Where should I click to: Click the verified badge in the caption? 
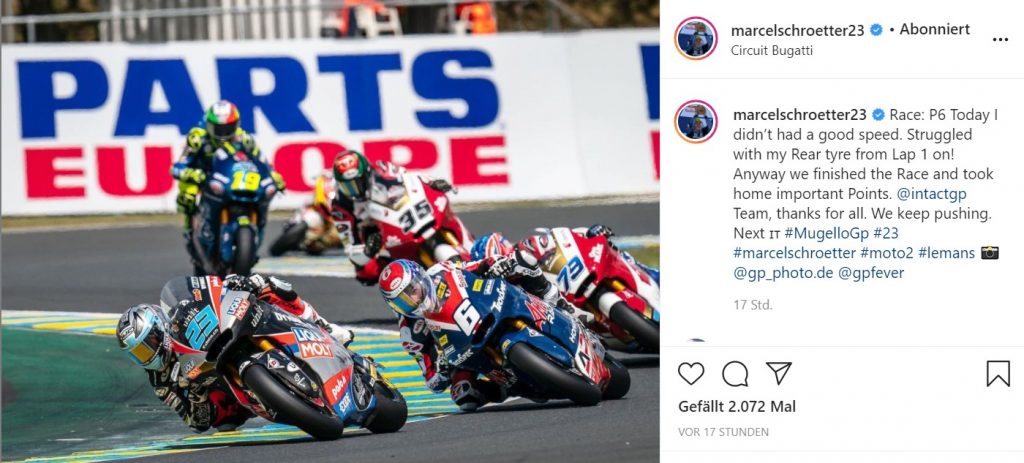tap(878, 115)
